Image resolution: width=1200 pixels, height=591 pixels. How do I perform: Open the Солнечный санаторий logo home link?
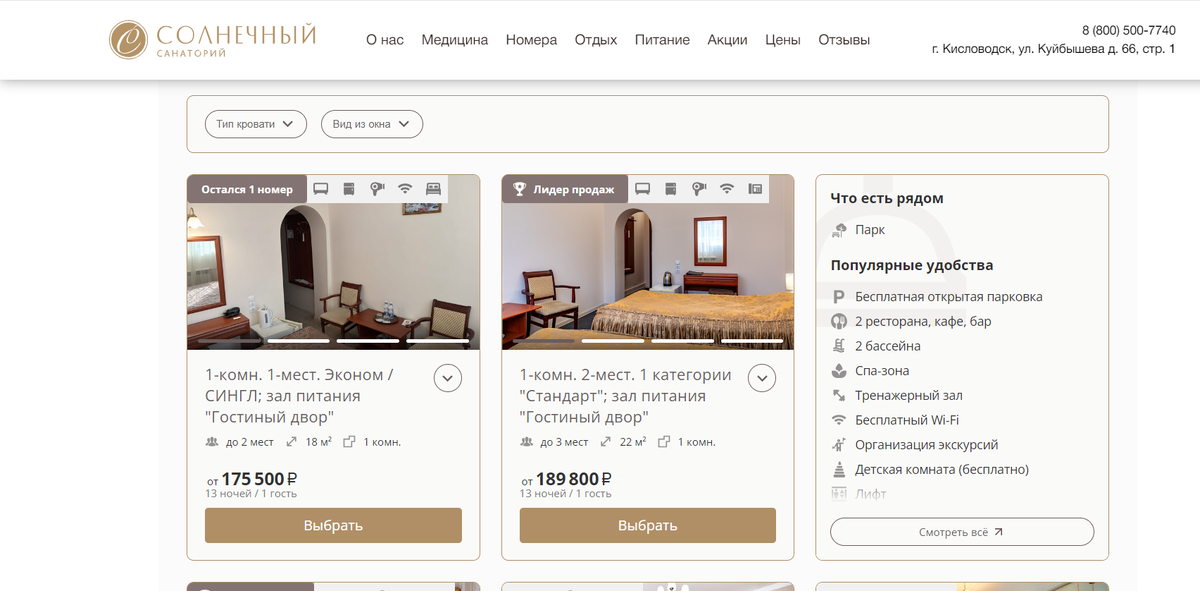coord(212,40)
